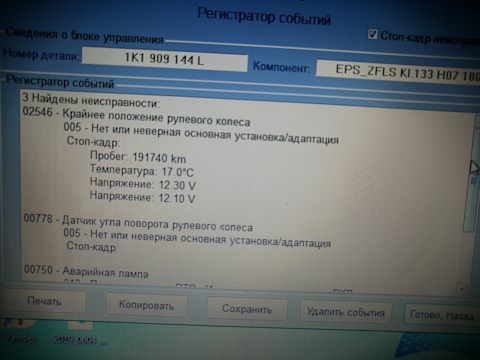Click the part number field 1K1 909 144 L
Screen dimensions: 480x360
(x=164, y=59)
